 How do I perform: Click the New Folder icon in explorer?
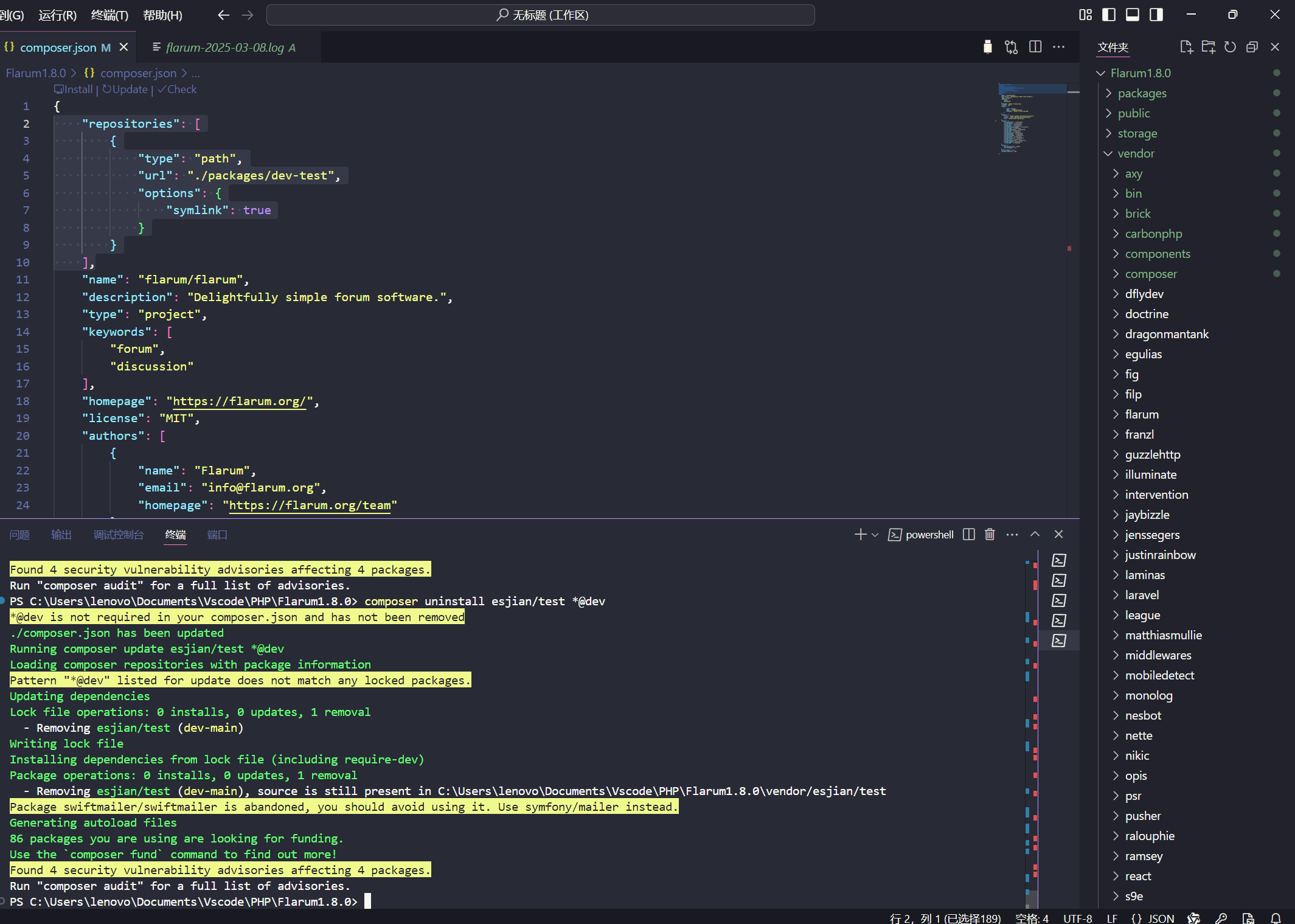click(x=1208, y=47)
